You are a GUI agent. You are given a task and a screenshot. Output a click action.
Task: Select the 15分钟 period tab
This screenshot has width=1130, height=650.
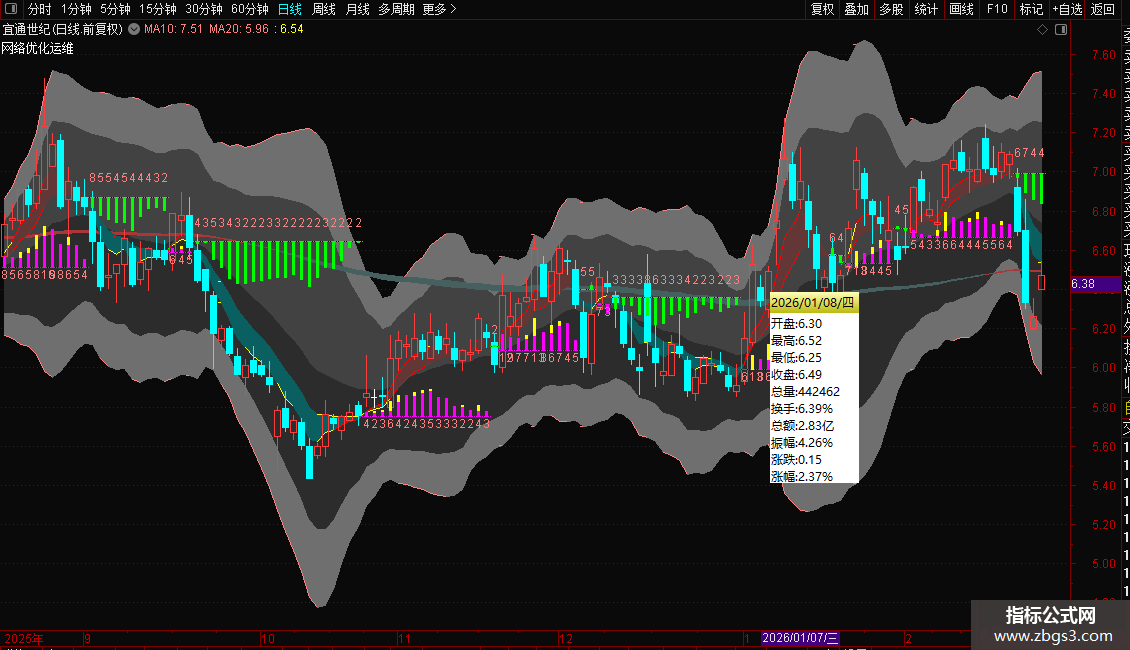coord(158,9)
